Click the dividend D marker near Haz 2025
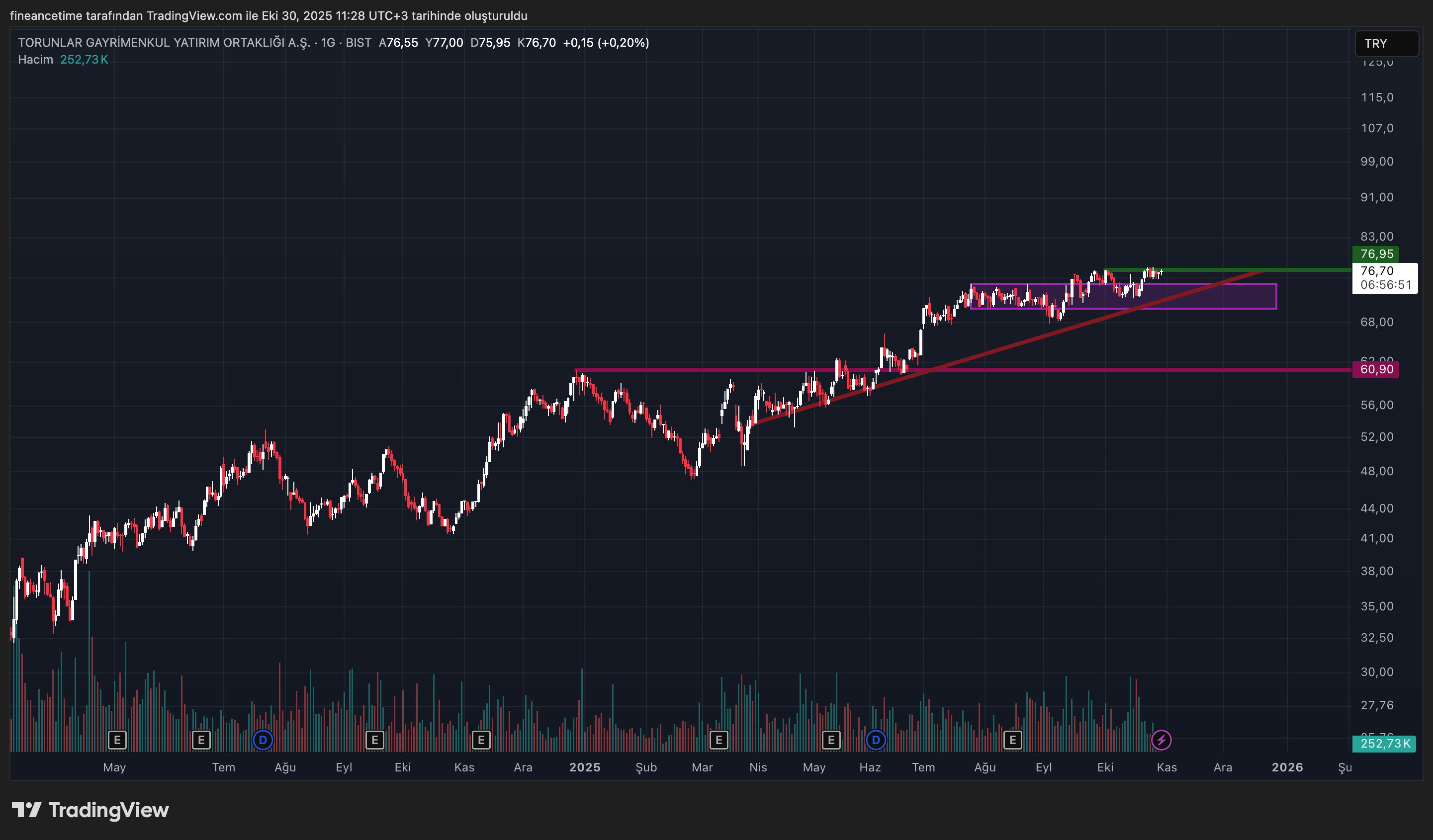Image resolution: width=1433 pixels, height=840 pixels. (x=876, y=740)
